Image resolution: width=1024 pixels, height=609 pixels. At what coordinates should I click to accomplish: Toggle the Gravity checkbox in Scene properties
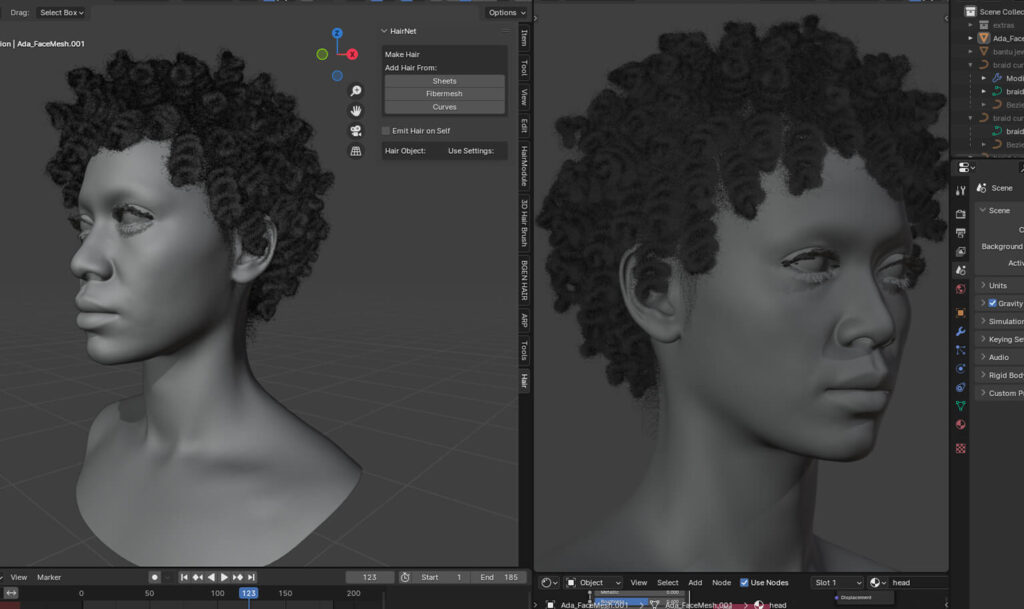click(994, 303)
